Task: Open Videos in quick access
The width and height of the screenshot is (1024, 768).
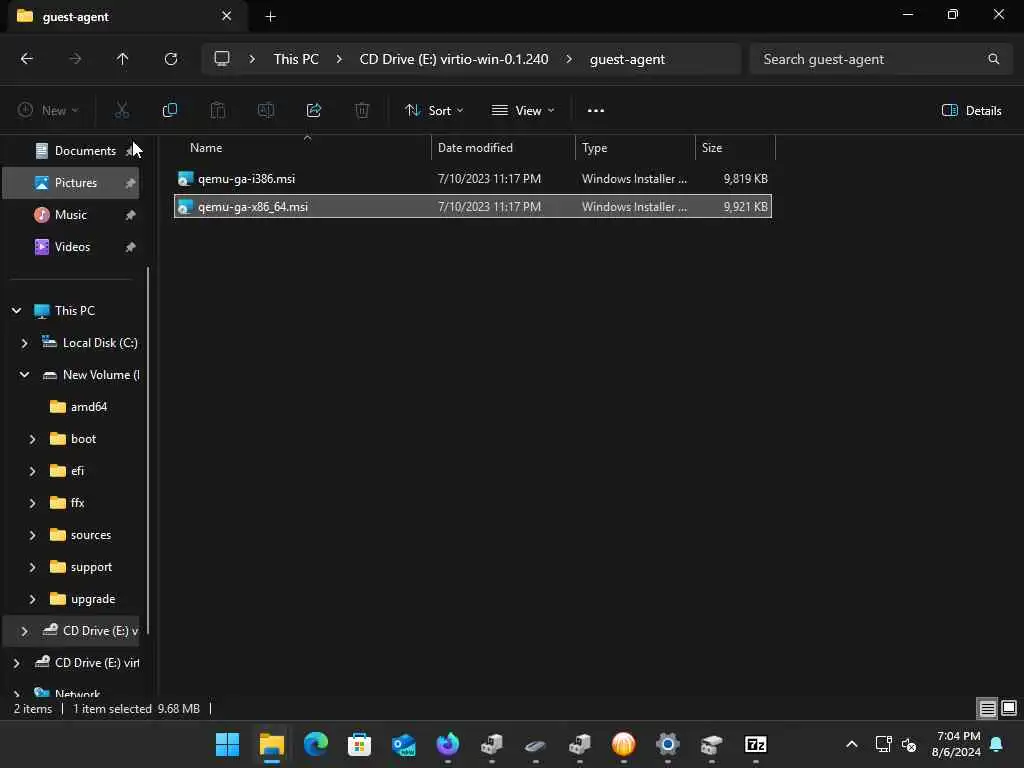Action: pyautogui.click(x=71, y=247)
